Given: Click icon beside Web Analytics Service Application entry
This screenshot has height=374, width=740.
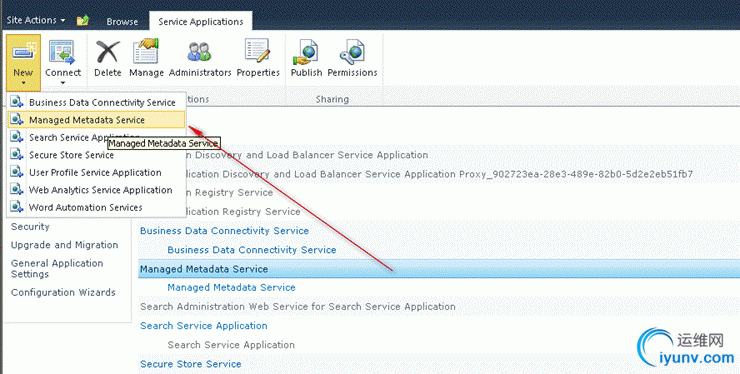Looking at the screenshot, I should [17, 189].
